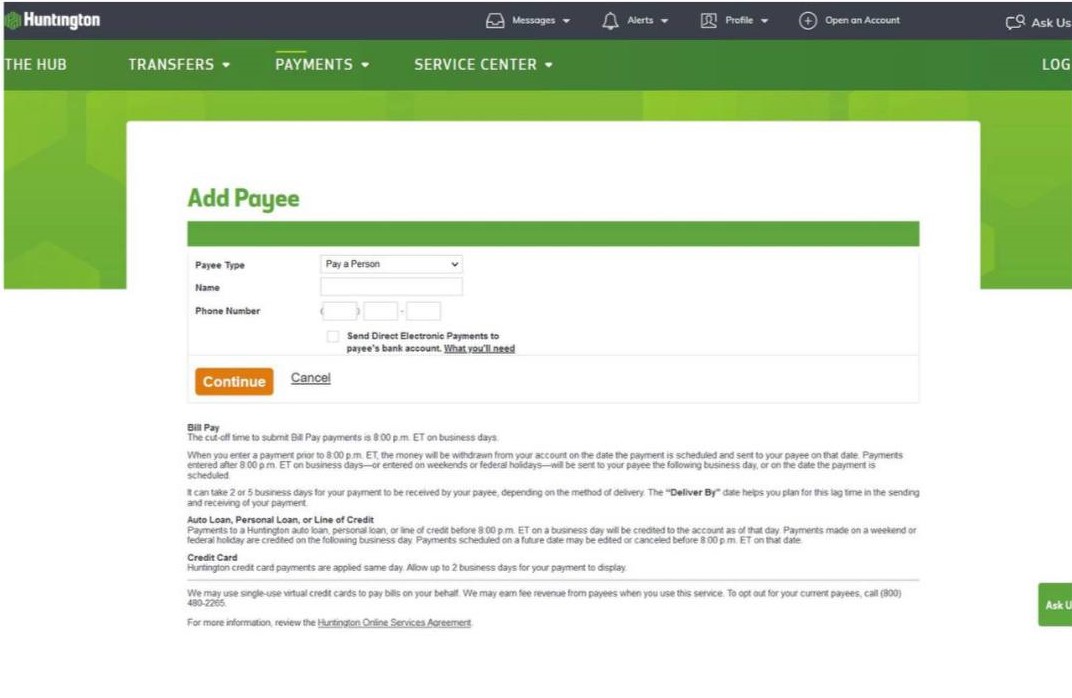Image resolution: width=1072 pixels, height=698 pixels.
Task: Go to The Hub tab
Action: coord(35,65)
